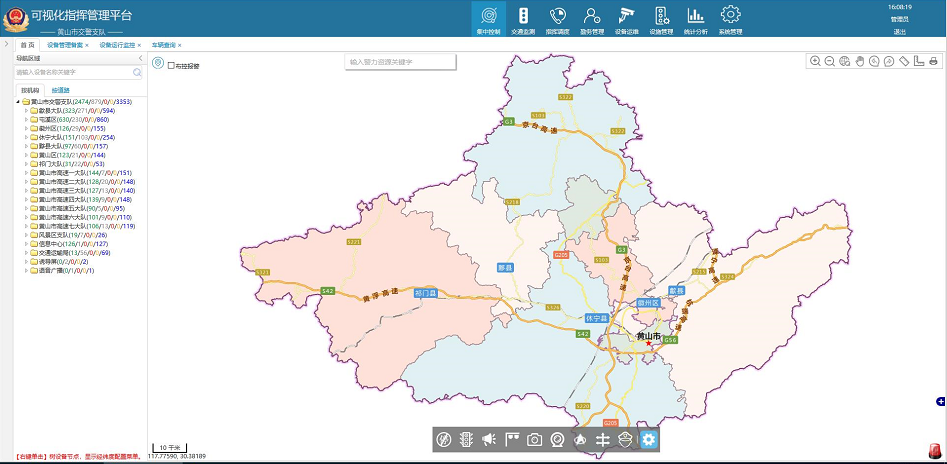Select the area measure angle tool

coord(919,61)
